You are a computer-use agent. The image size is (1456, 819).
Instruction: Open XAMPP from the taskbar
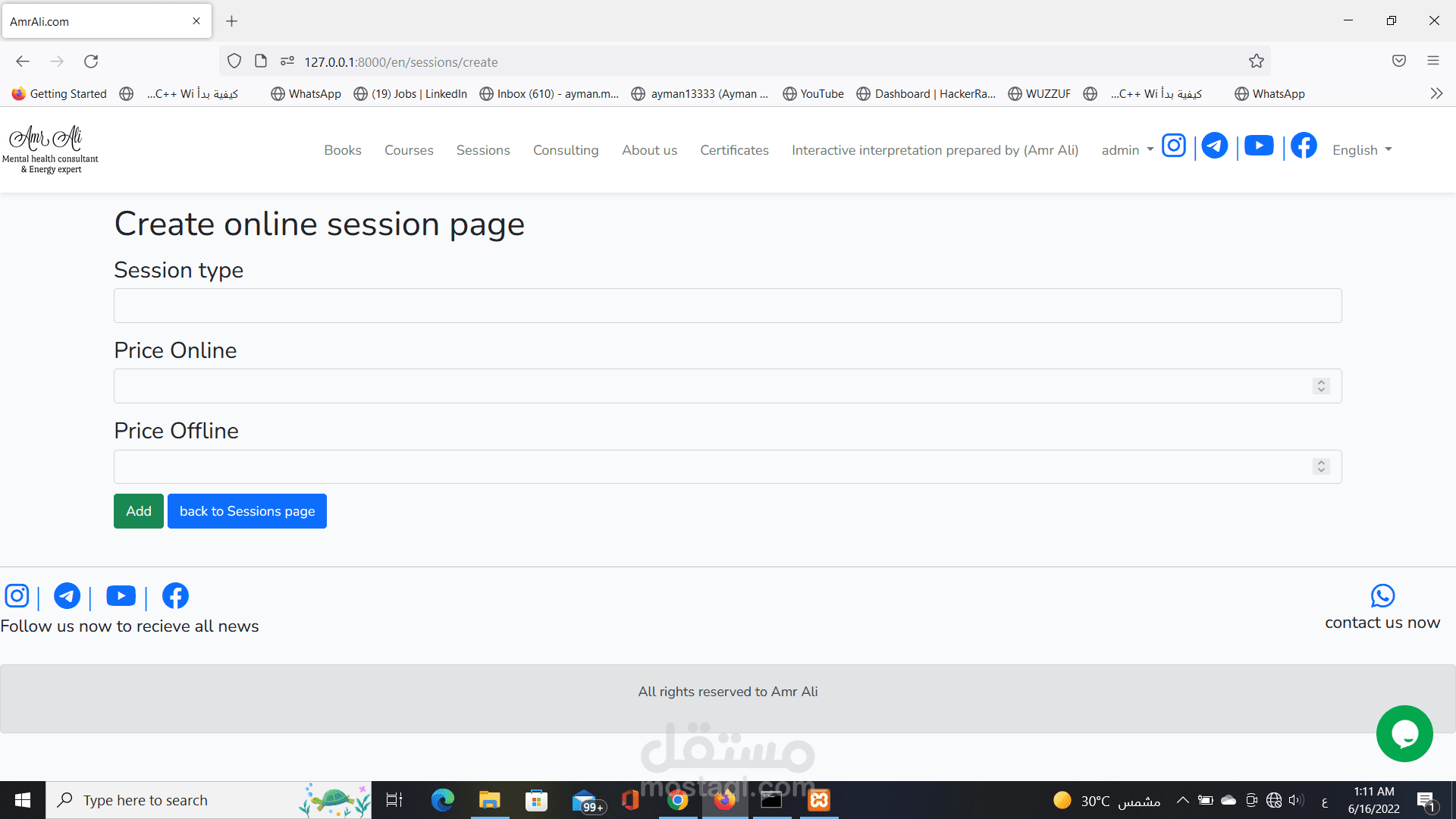[819, 800]
